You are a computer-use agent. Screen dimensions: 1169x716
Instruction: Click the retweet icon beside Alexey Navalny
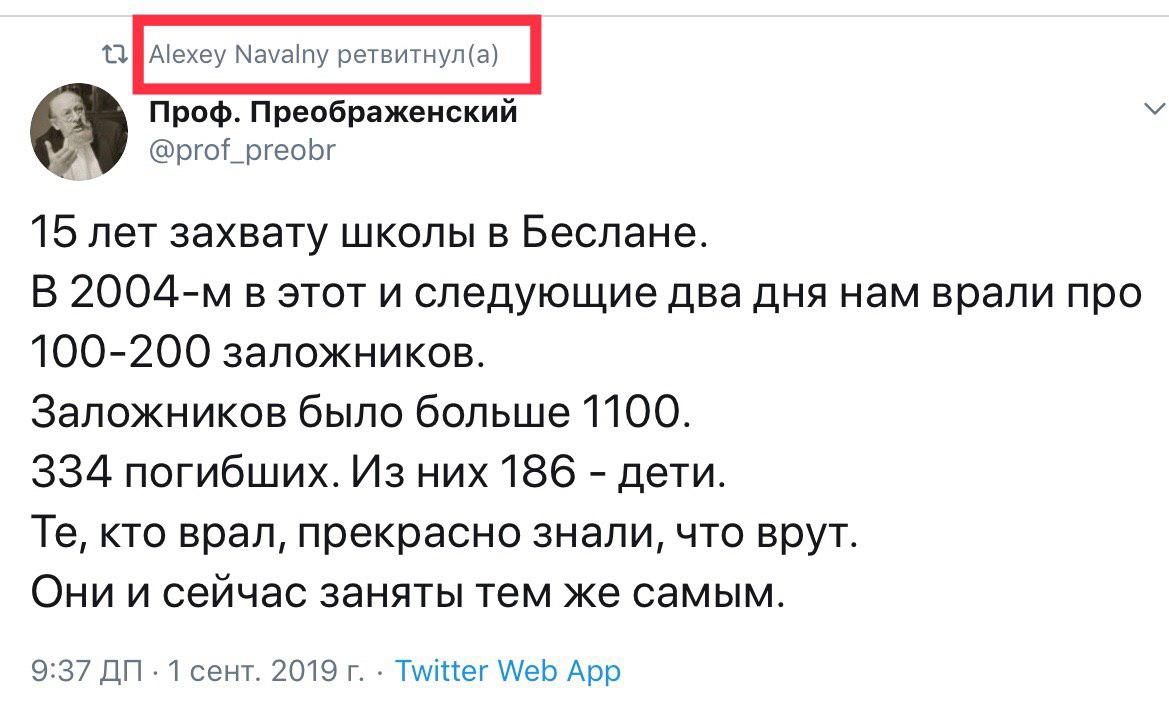click(118, 56)
